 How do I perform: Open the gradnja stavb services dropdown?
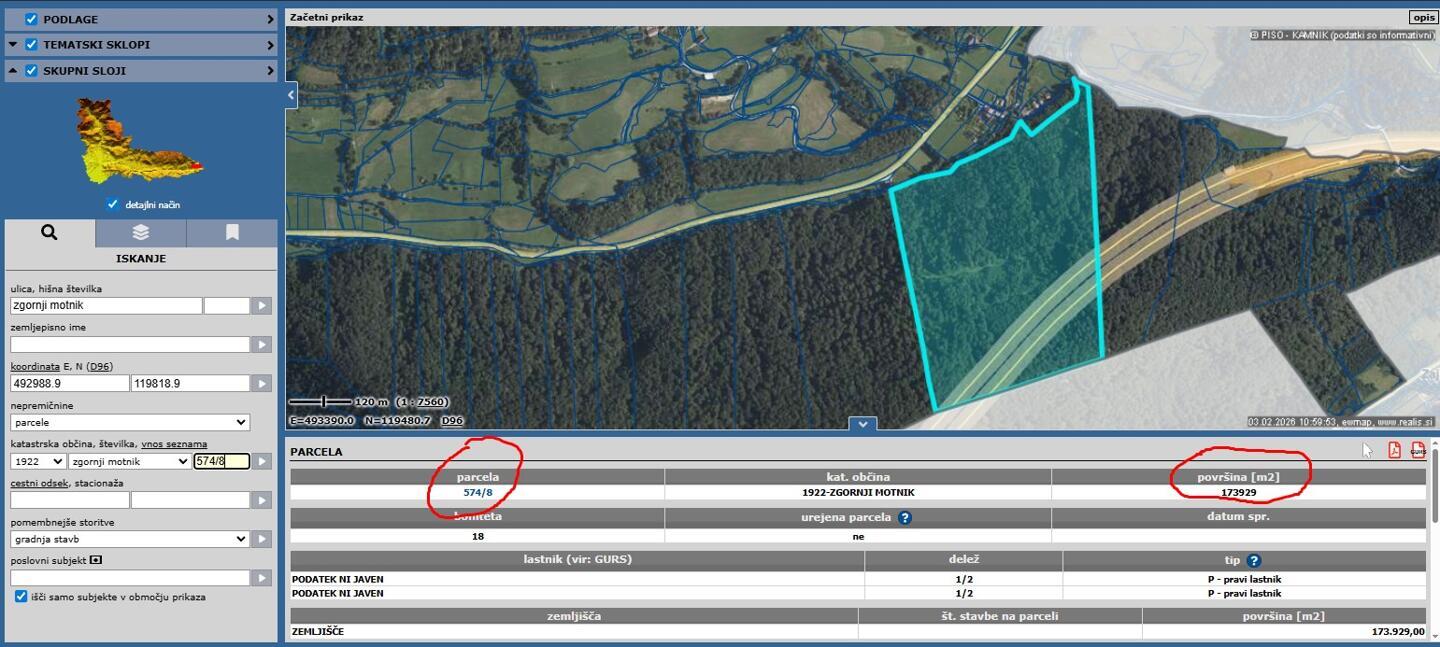[x=130, y=539]
